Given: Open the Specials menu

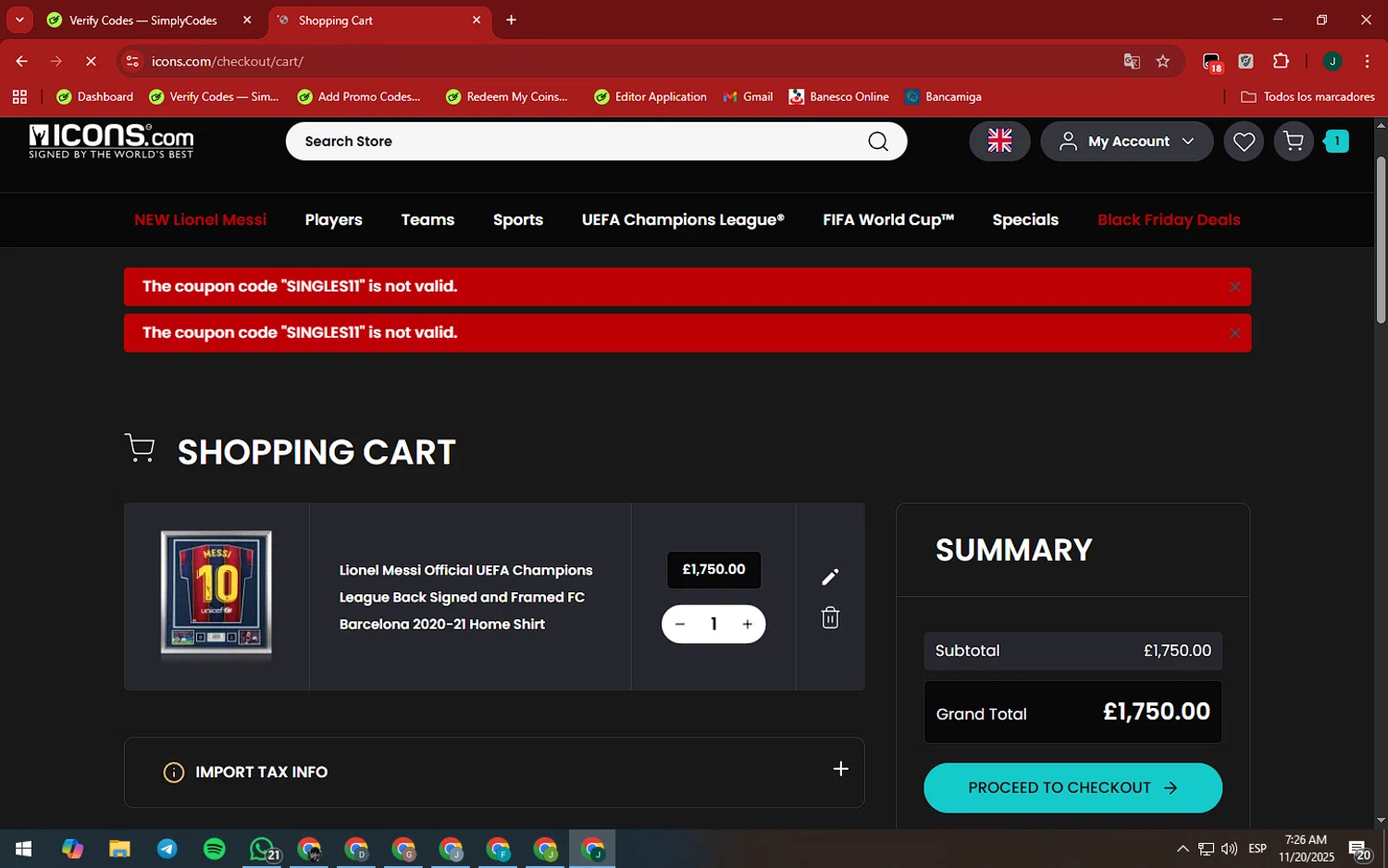Looking at the screenshot, I should point(1025,220).
